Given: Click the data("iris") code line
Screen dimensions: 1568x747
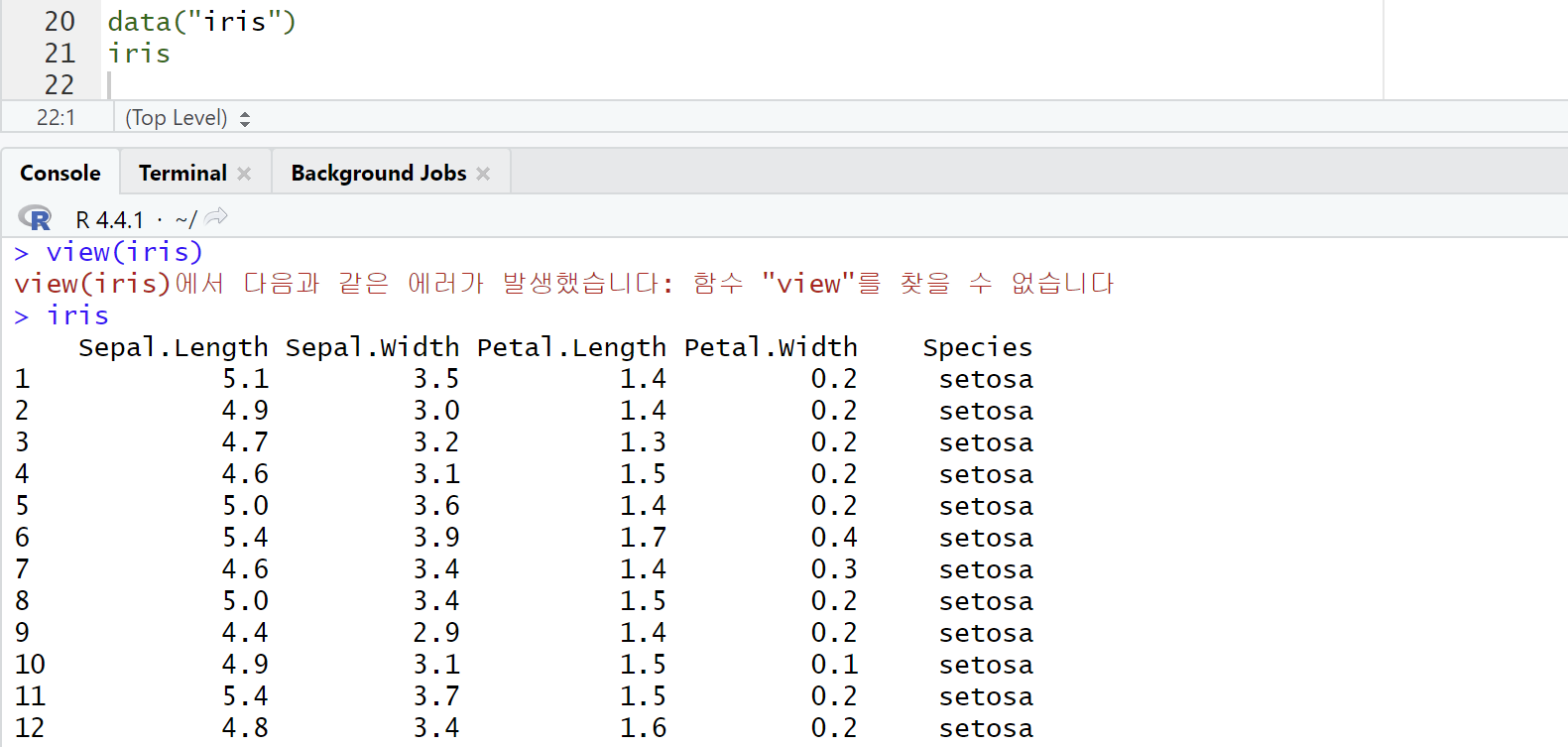Looking at the screenshot, I should click(201, 22).
